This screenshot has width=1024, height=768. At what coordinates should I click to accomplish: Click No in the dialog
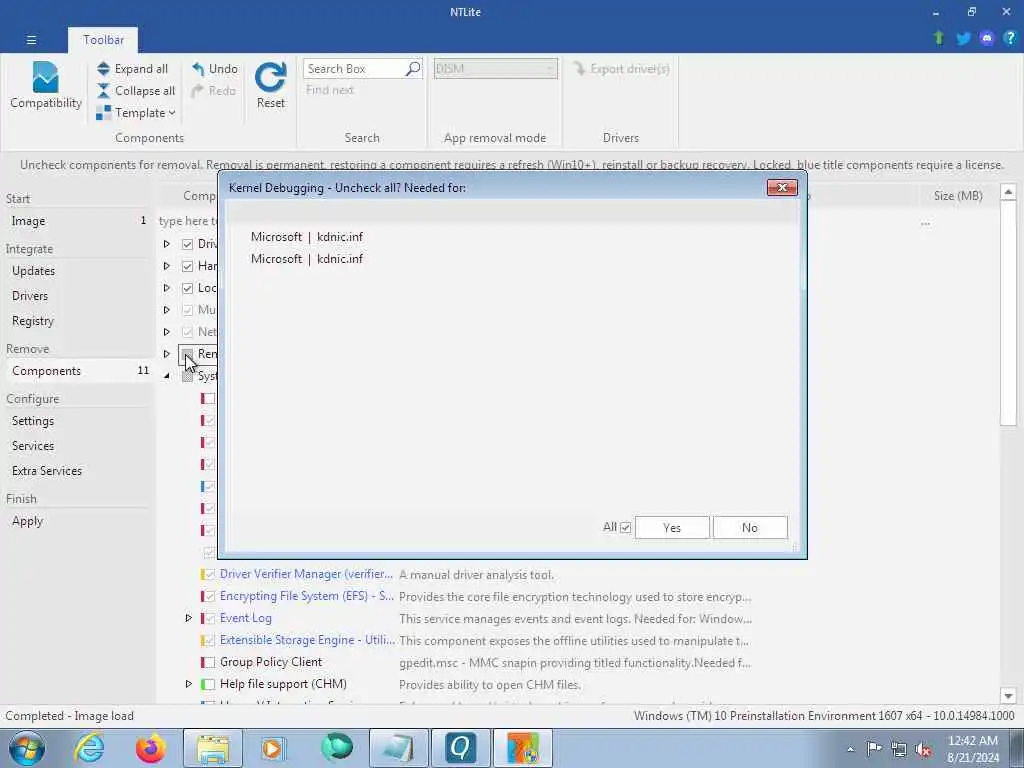click(x=750, y=528)
